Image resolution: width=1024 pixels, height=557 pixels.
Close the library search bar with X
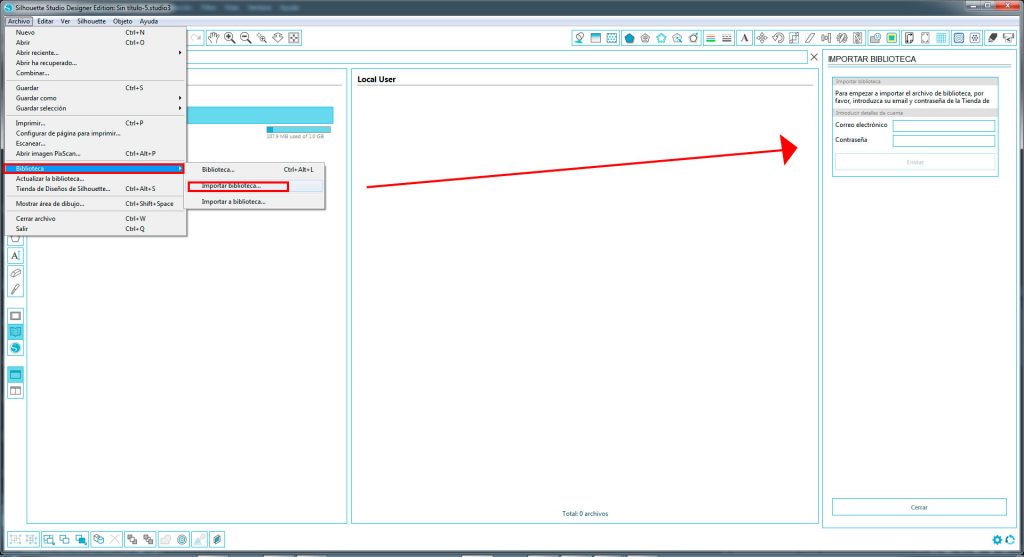click(x=814, y=57)
